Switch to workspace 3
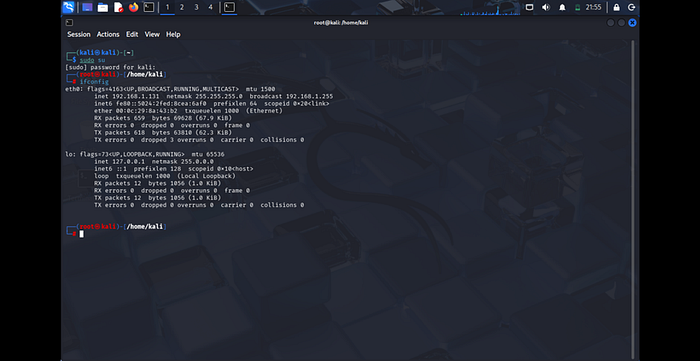 [x=196, y=7]
